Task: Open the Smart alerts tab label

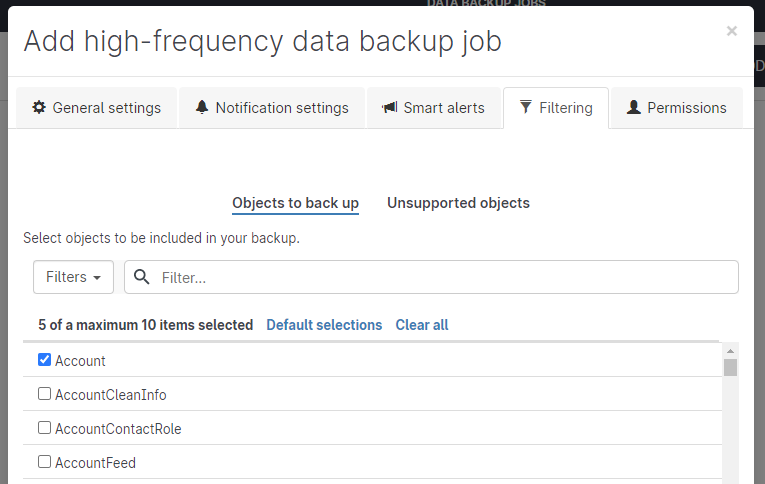Action: [443, 108]
